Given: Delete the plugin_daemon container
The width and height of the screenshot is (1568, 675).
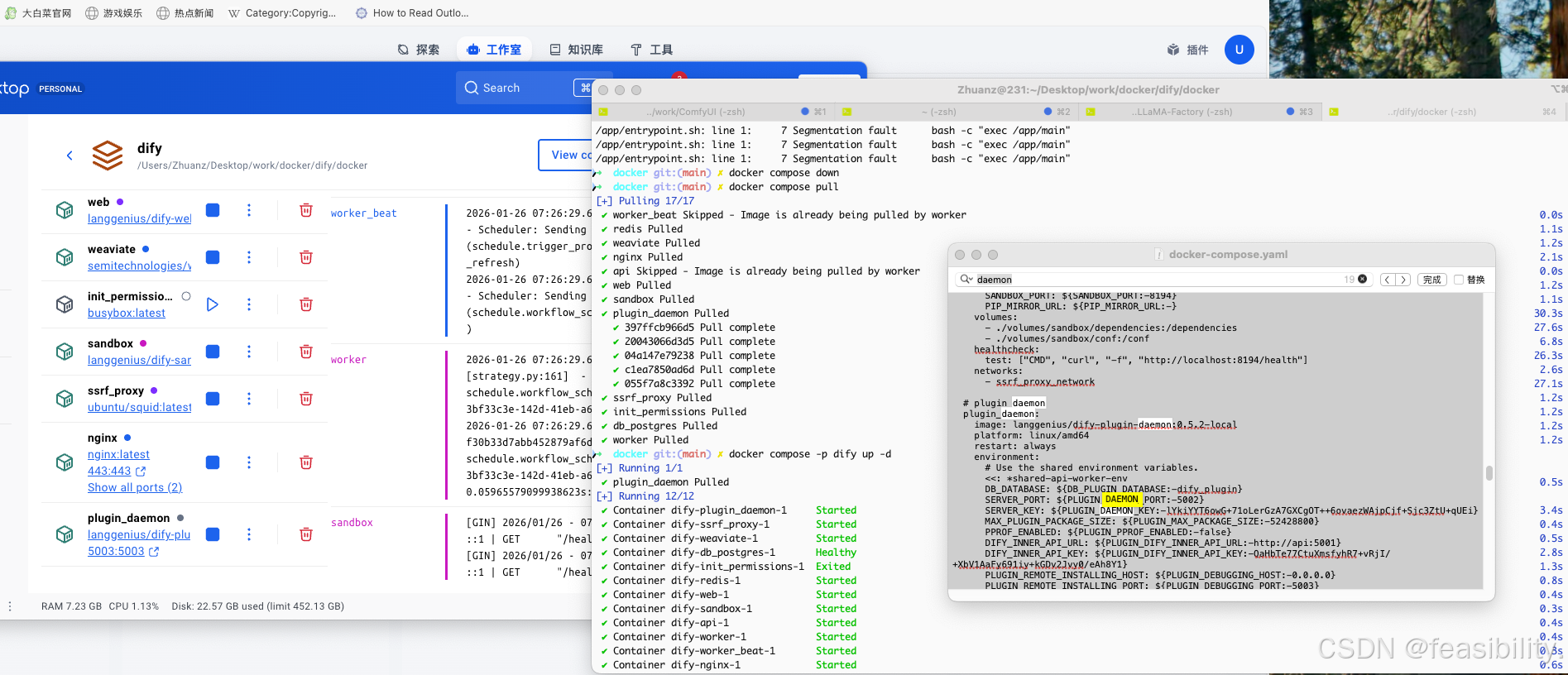Looking at the screenshot, I should coord(306,534).
